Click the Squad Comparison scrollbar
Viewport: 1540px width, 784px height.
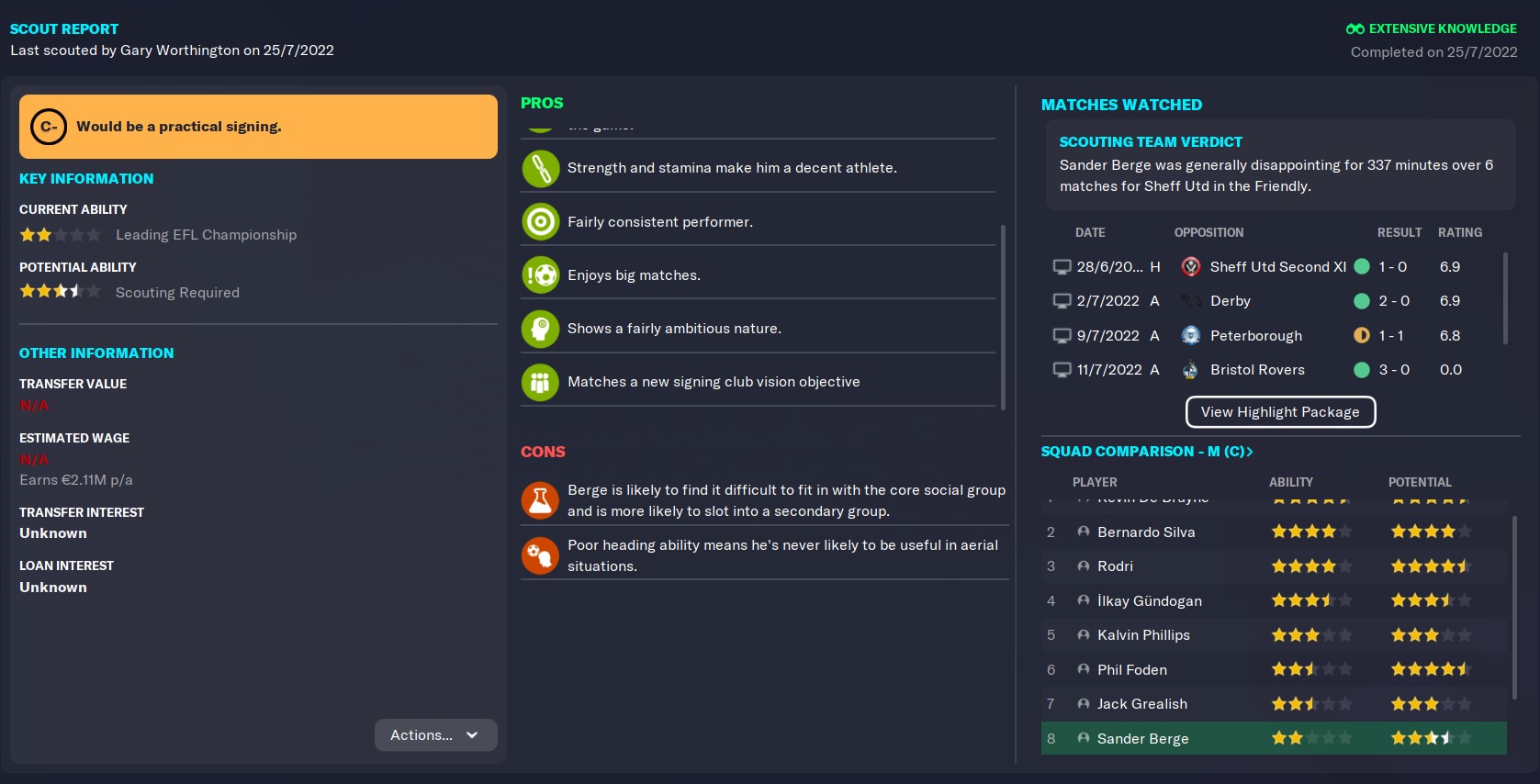click(1513, 606)
